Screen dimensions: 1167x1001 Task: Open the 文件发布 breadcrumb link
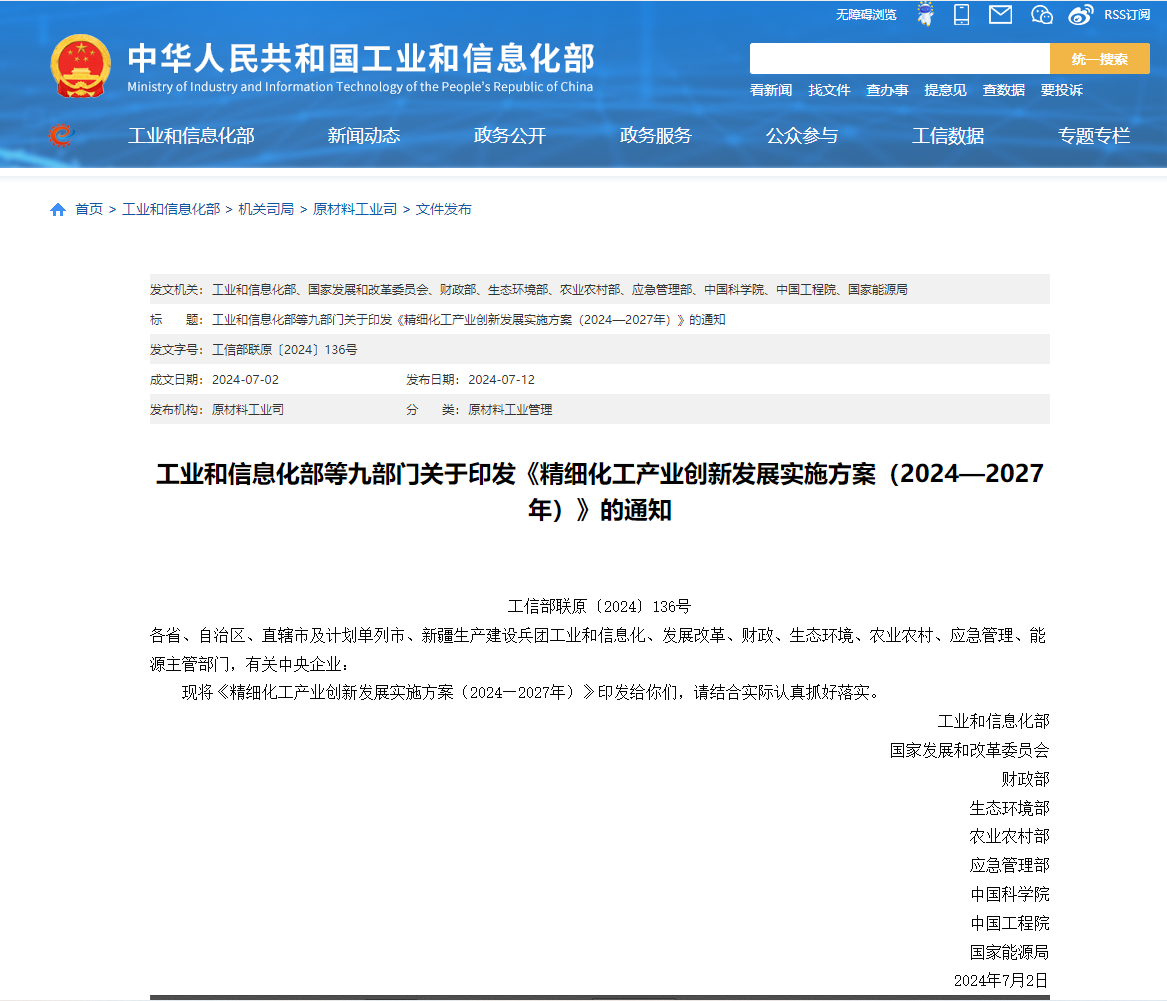click(443, 209)
